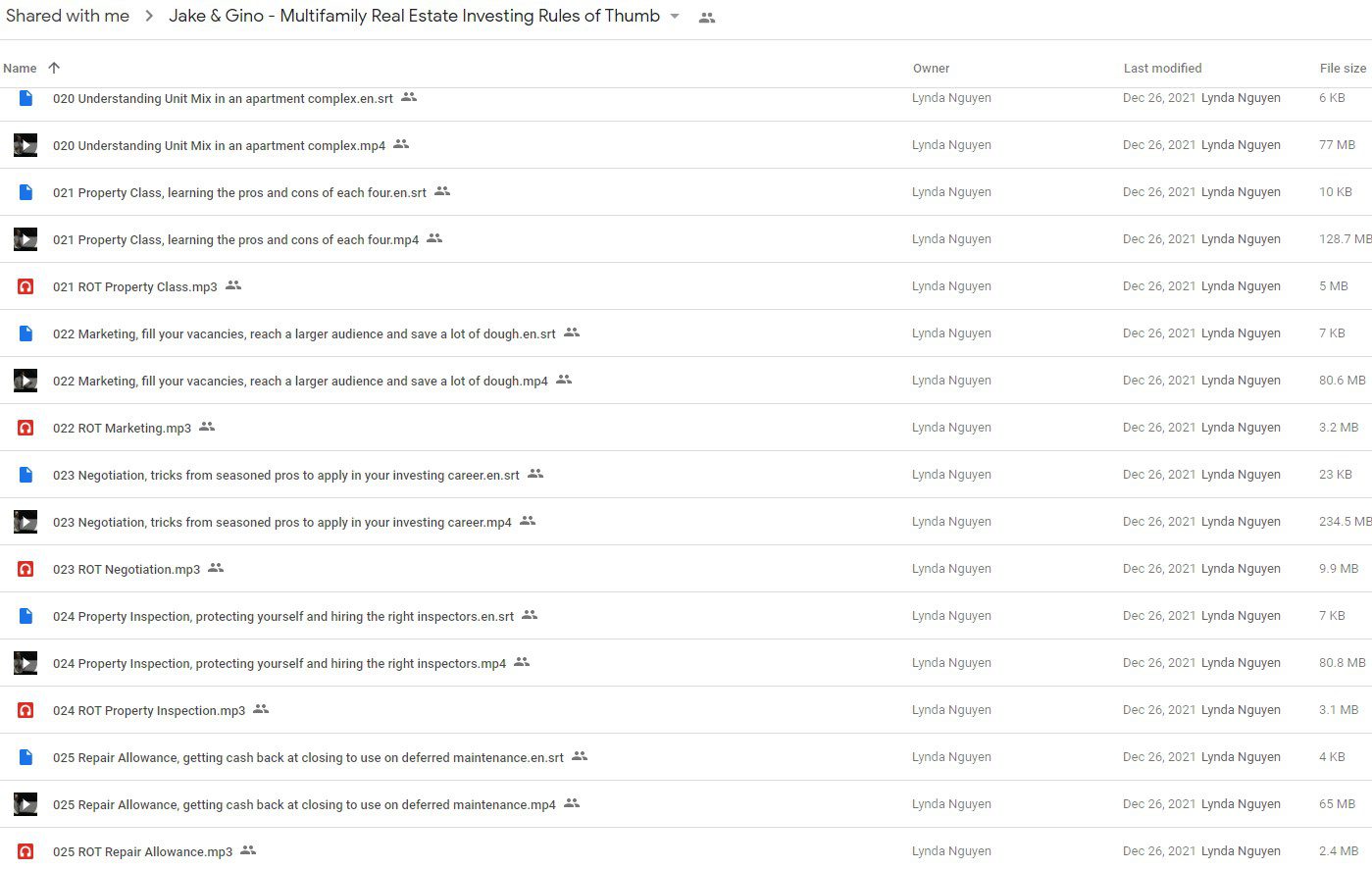Sort files by the Name column header
Image resolution: width=1372 pixels, height=869 pixels.
20,68
